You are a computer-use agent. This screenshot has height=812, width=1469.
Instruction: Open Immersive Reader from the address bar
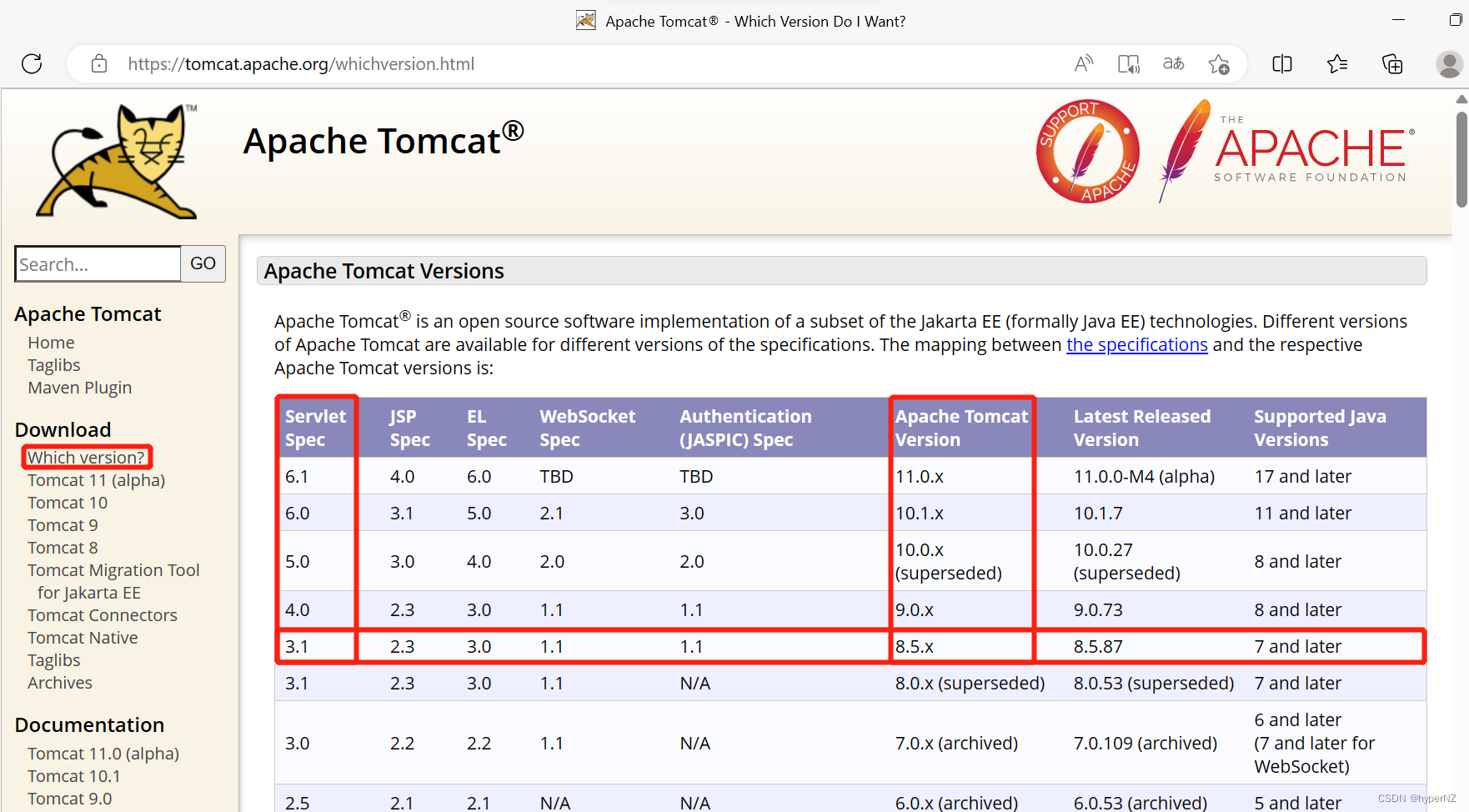[x=1129, y=63]
